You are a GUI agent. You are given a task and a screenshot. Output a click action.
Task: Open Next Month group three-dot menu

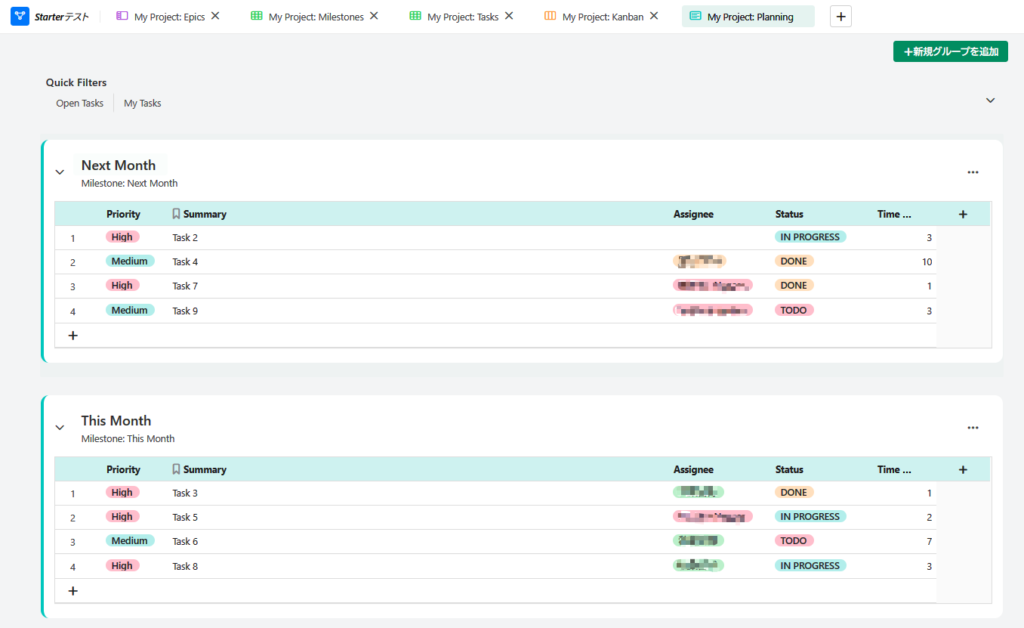click(x=973, y=172)
